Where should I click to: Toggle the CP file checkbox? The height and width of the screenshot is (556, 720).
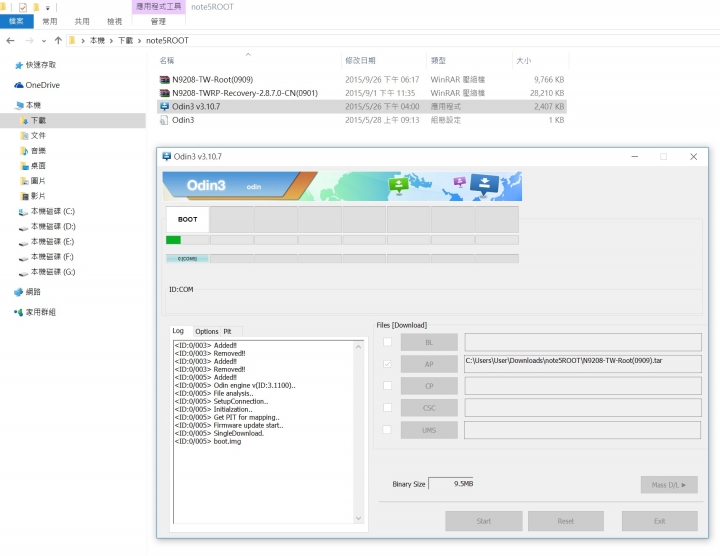tap(388, 386)
